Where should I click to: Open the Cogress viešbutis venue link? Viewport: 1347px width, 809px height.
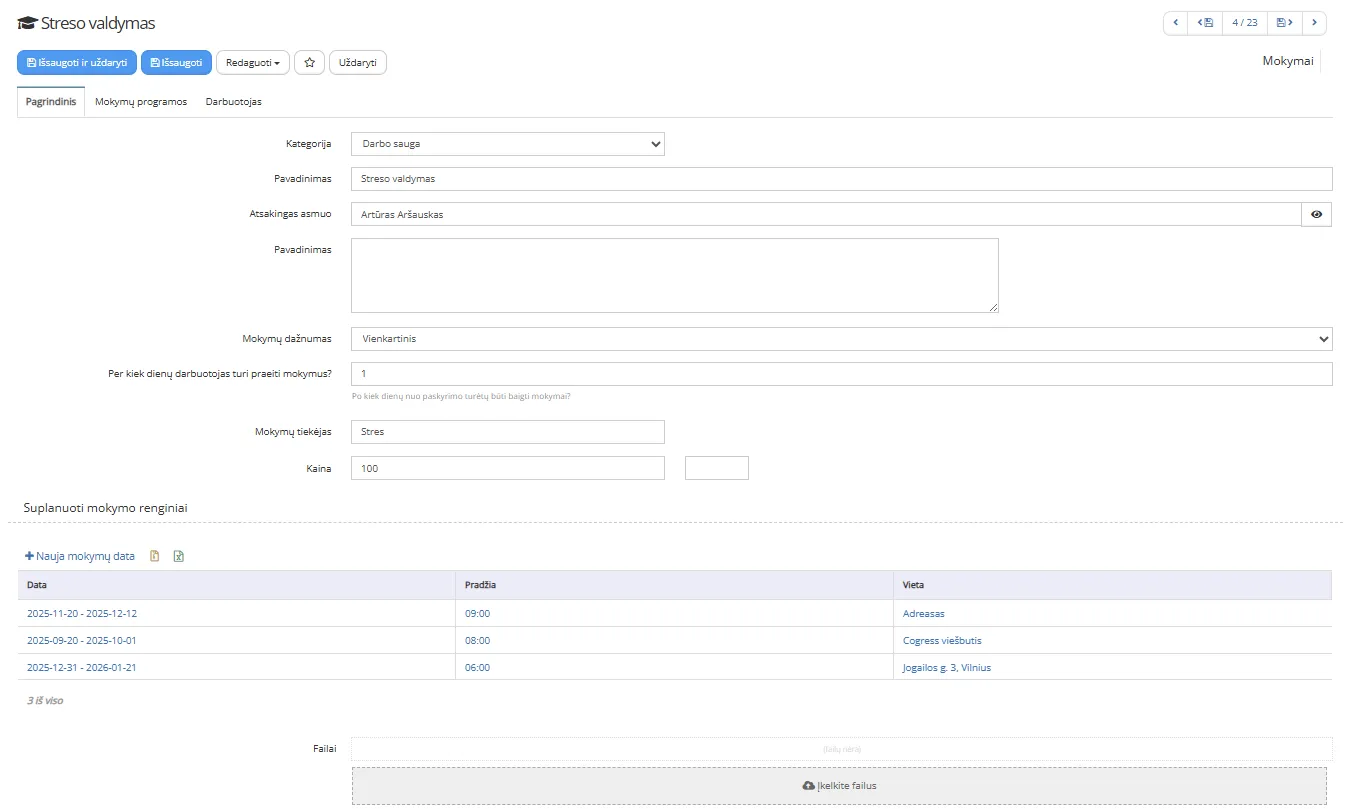948,641
